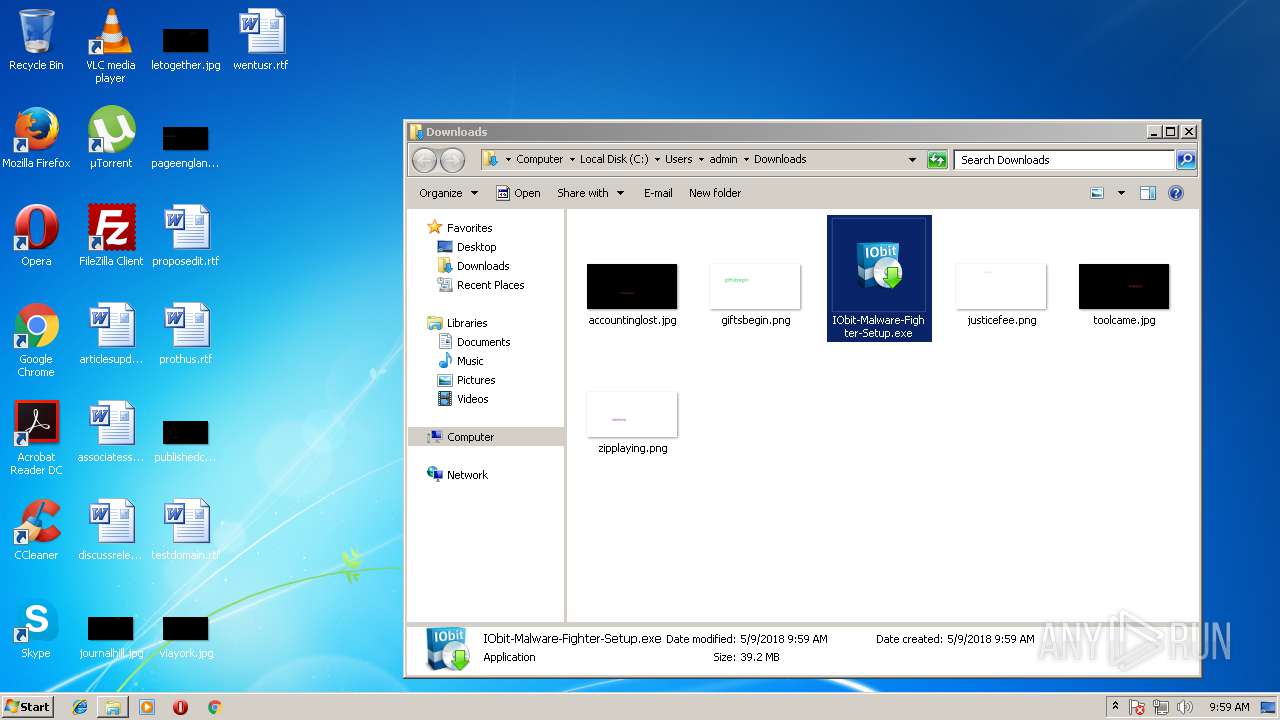Open Desktop in navigation pane
The image size is (1280, 720).
pos(476,247)
